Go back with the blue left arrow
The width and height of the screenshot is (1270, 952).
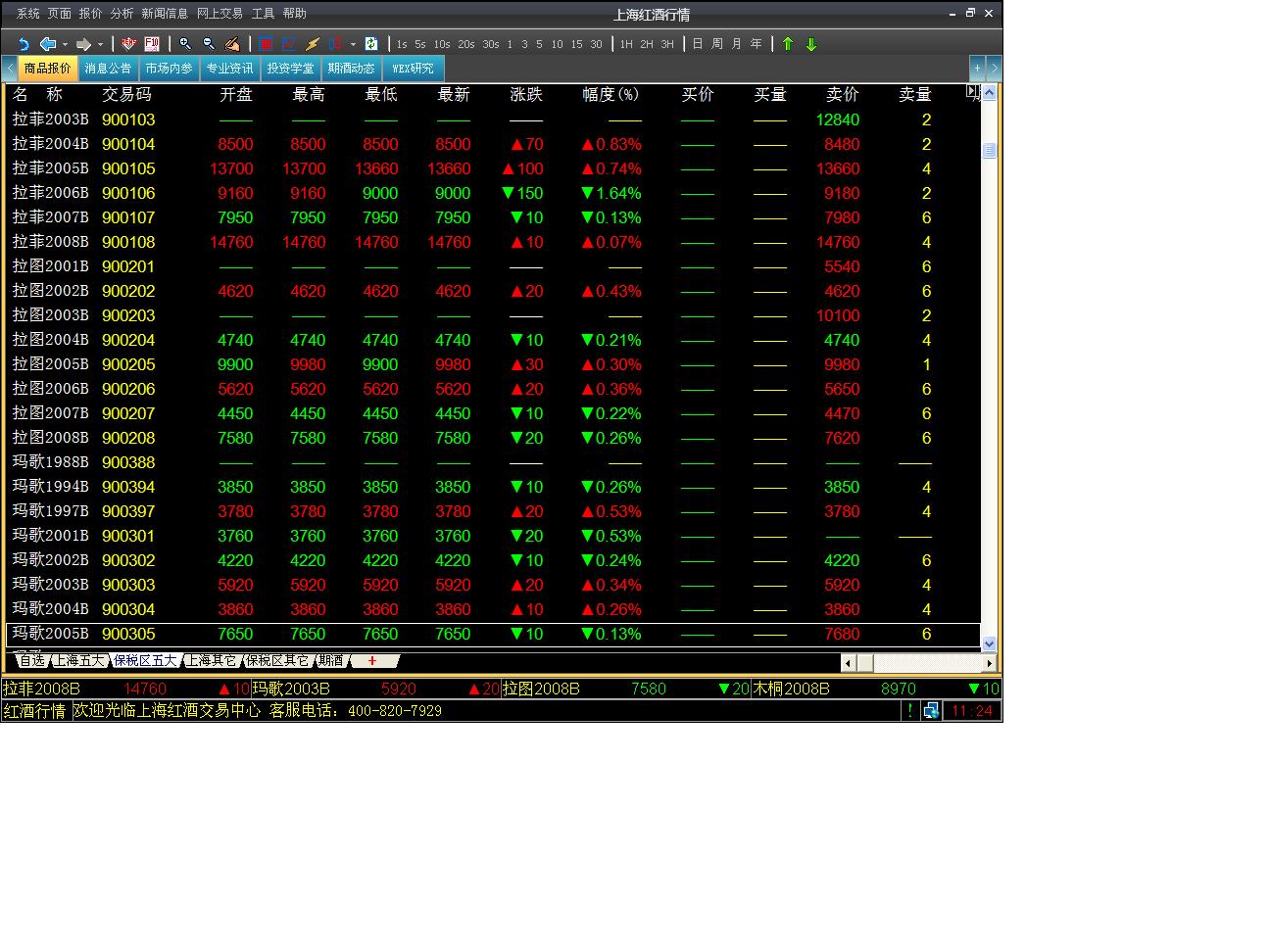pos(47,44)
